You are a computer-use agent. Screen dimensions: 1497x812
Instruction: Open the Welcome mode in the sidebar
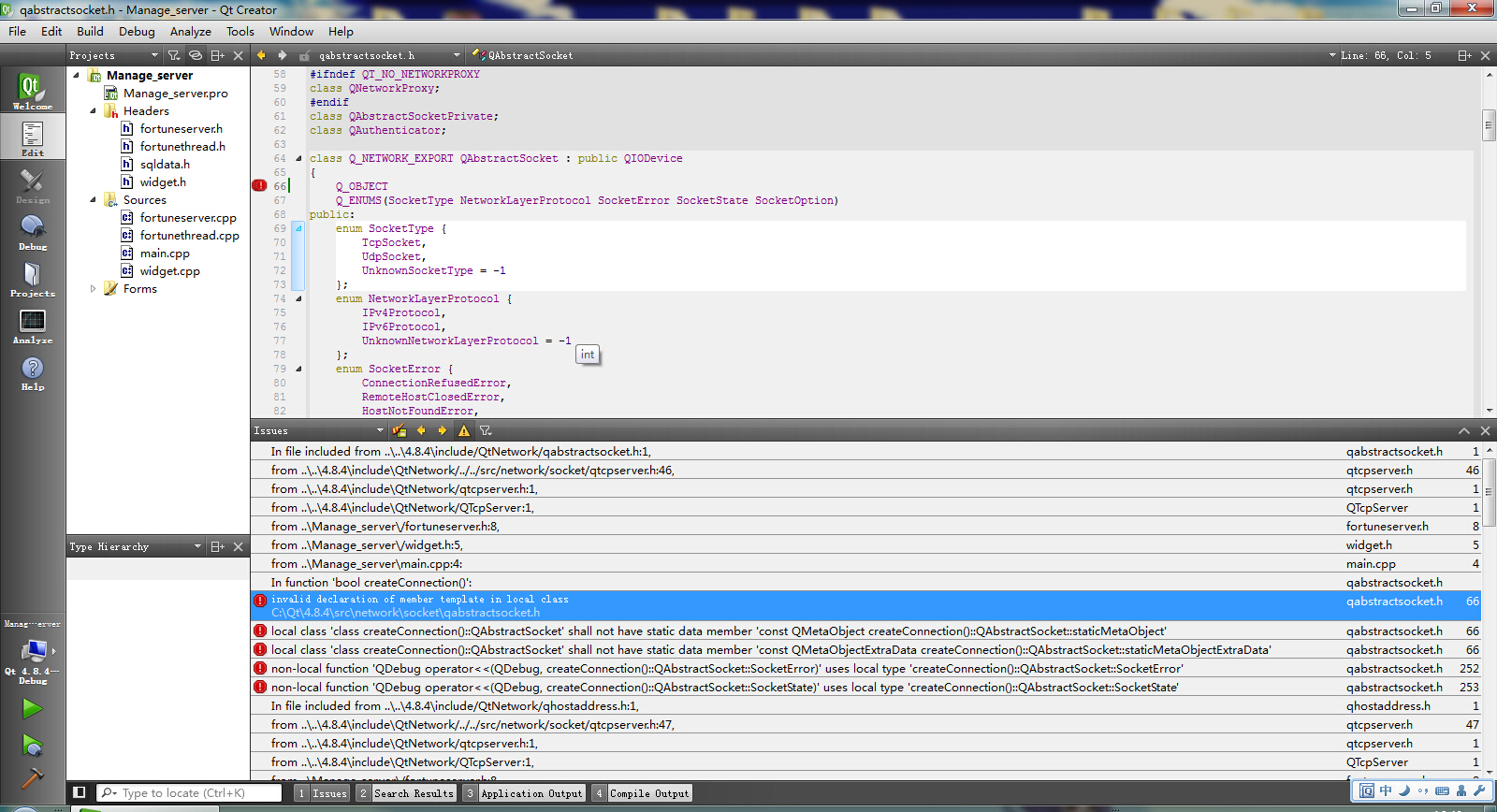pos(32,91)
